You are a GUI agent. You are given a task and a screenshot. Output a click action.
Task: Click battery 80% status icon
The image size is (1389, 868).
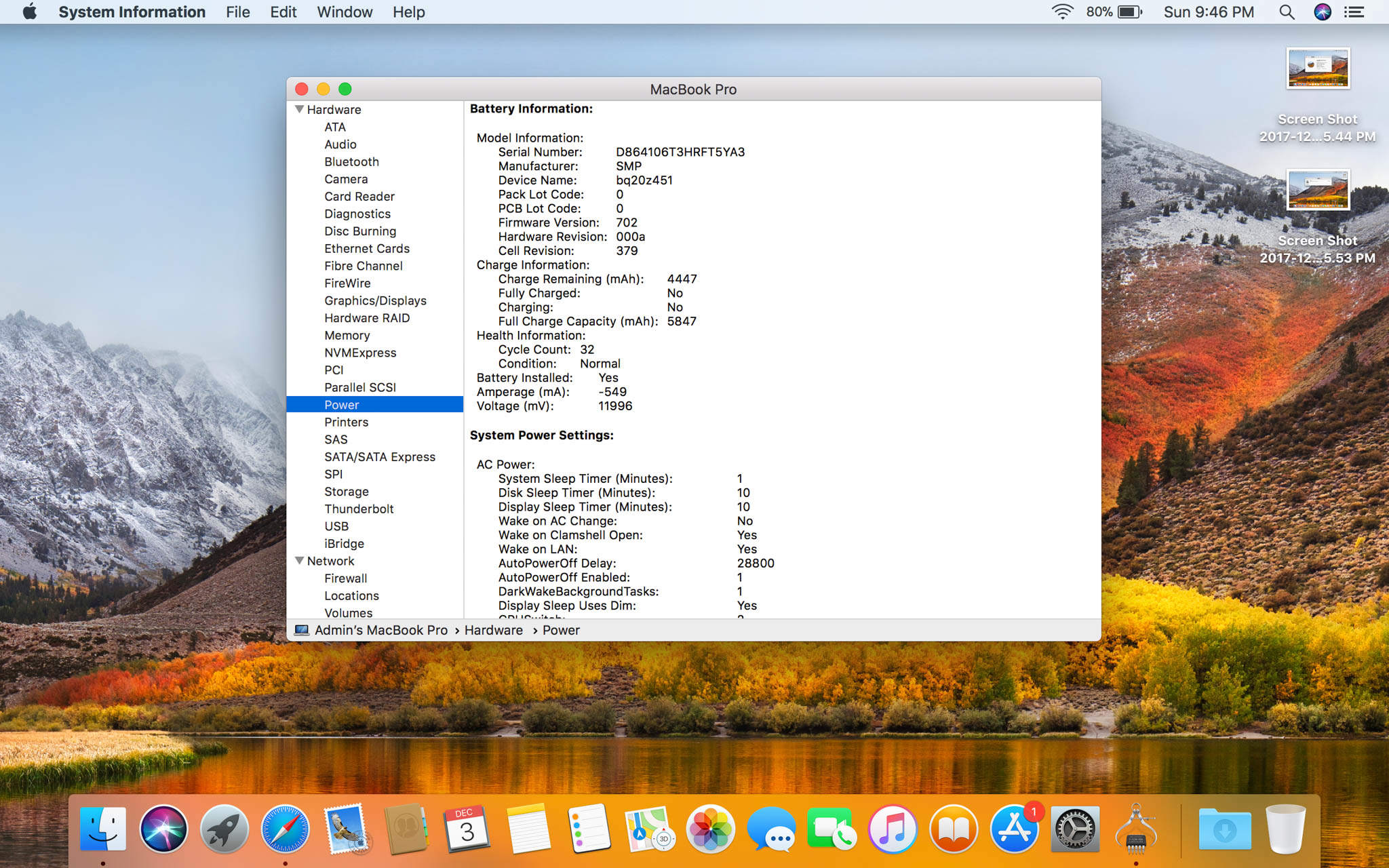click(1114, 12)
